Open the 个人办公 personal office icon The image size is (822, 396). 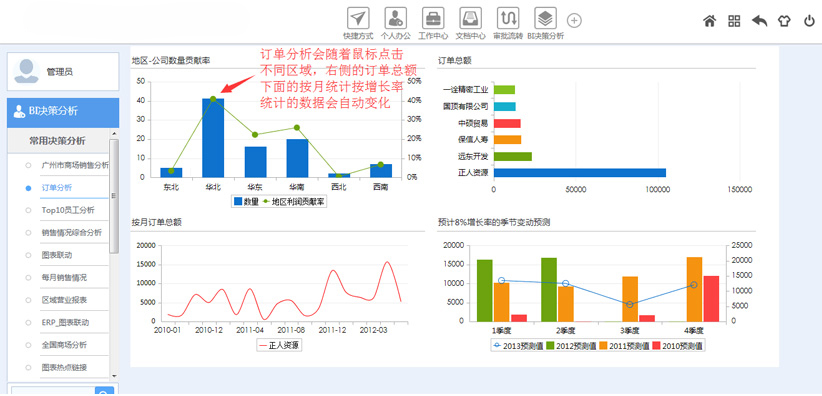click(396, 18)
